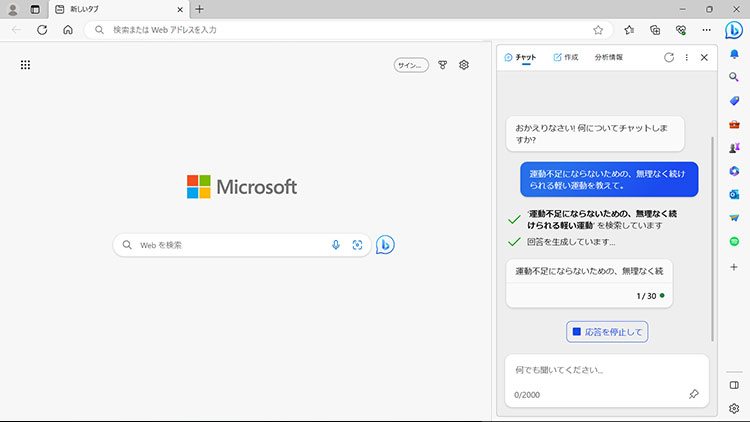This screenshot has height=422, width=750.
Task: Open the rewards trophy icon
Action: click(442, 65)
